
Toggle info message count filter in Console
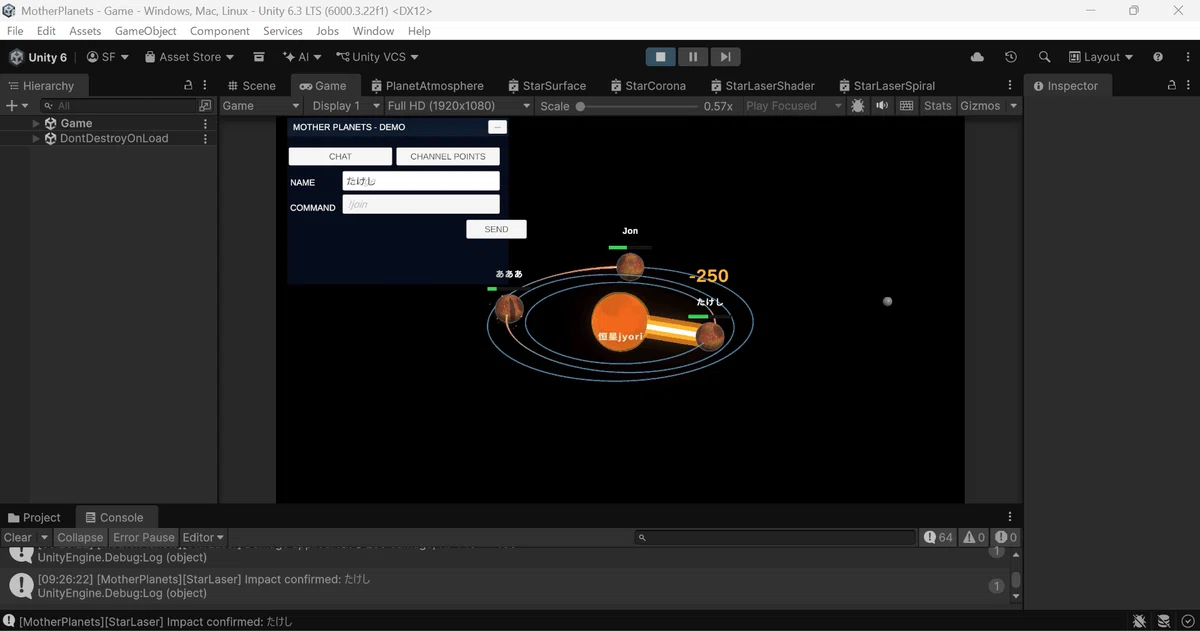[938, 537]
